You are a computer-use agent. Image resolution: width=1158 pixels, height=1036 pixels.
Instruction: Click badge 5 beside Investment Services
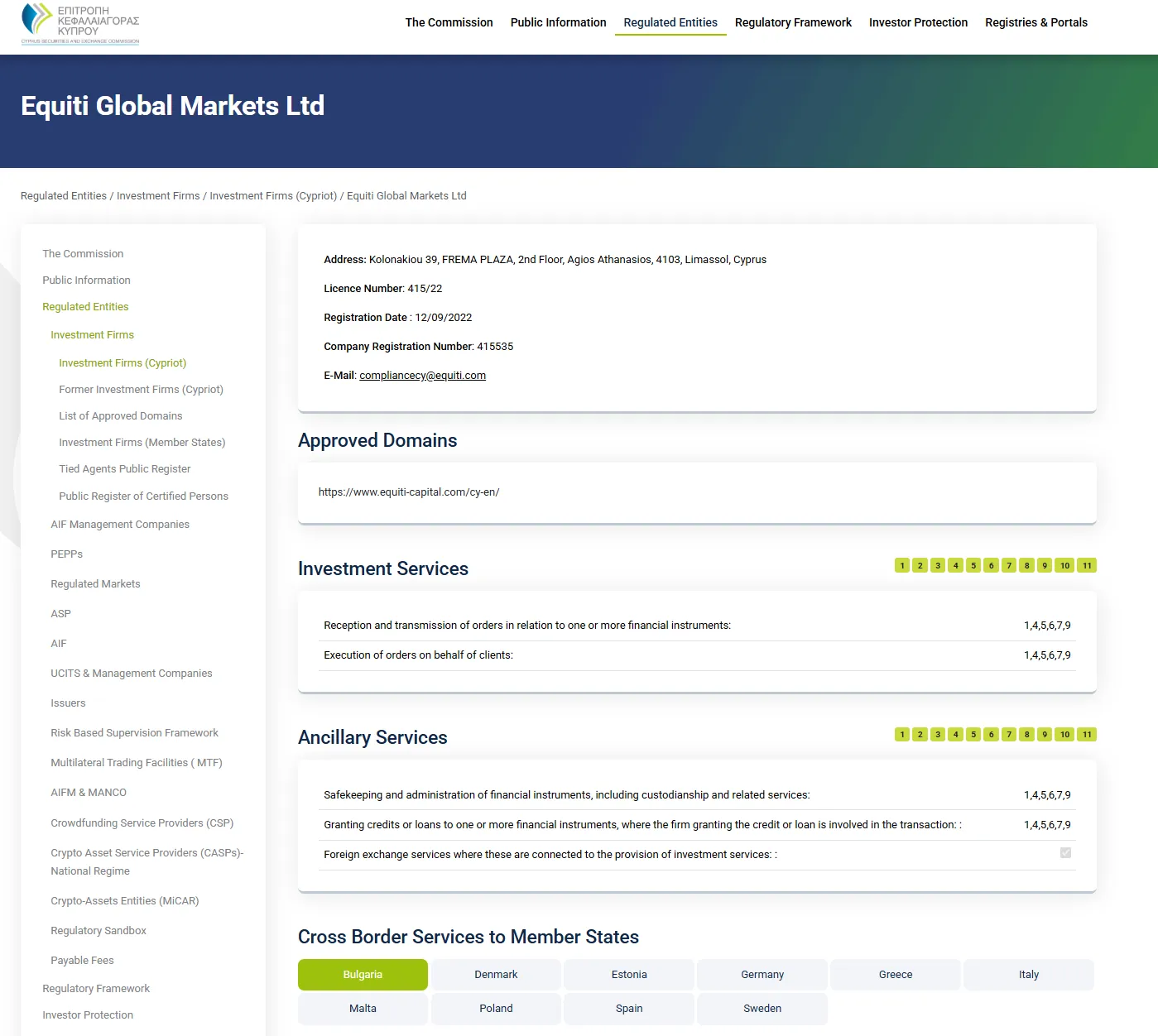(973, 565)
